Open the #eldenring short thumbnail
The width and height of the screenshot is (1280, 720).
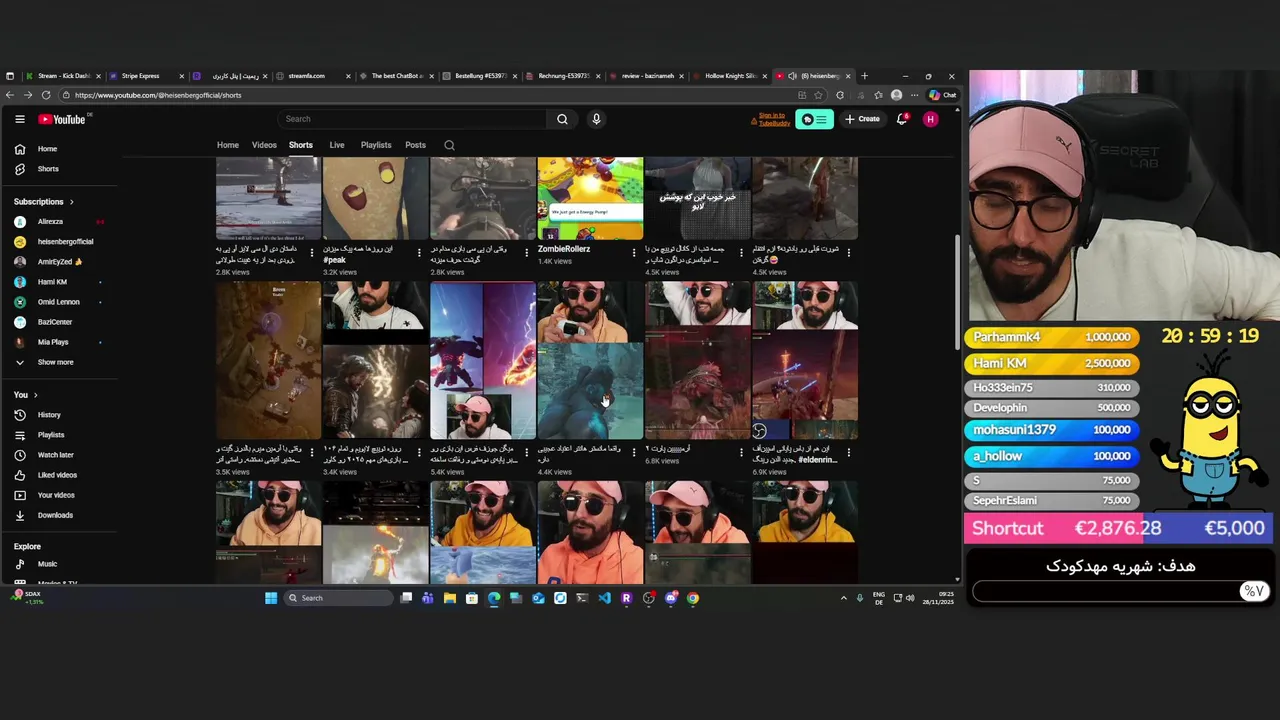click(805, 360)
